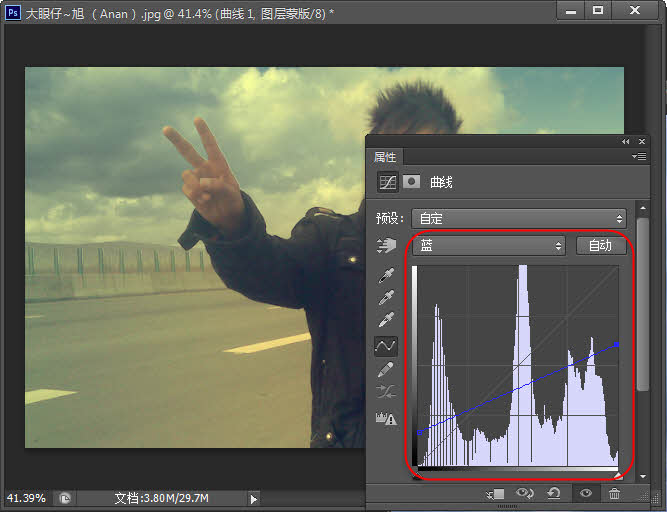This screenshot has height=512, width=667.
Task: Toggle clip adjustment to layer below
Action: pyautogui.click(x=496, y=494)
